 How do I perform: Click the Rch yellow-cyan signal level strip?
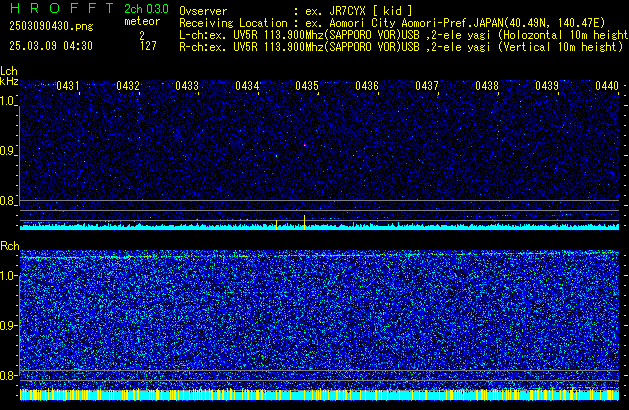pyautogui.click(x=319, y=395)
